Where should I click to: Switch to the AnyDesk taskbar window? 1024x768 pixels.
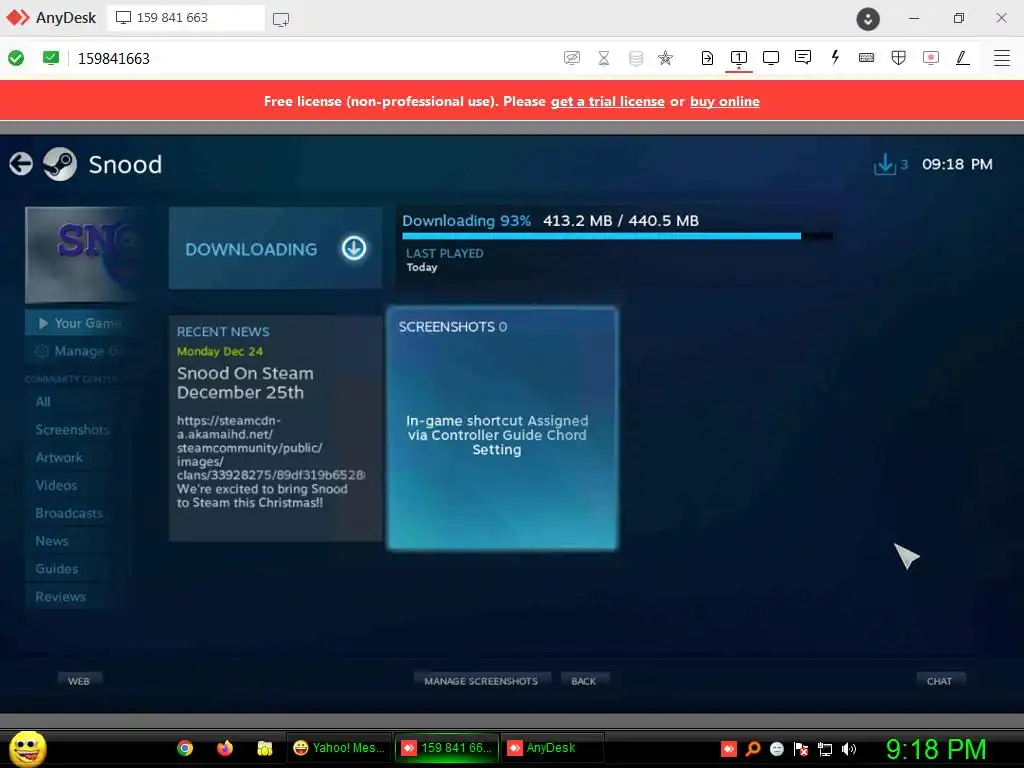tap(552, 748)
